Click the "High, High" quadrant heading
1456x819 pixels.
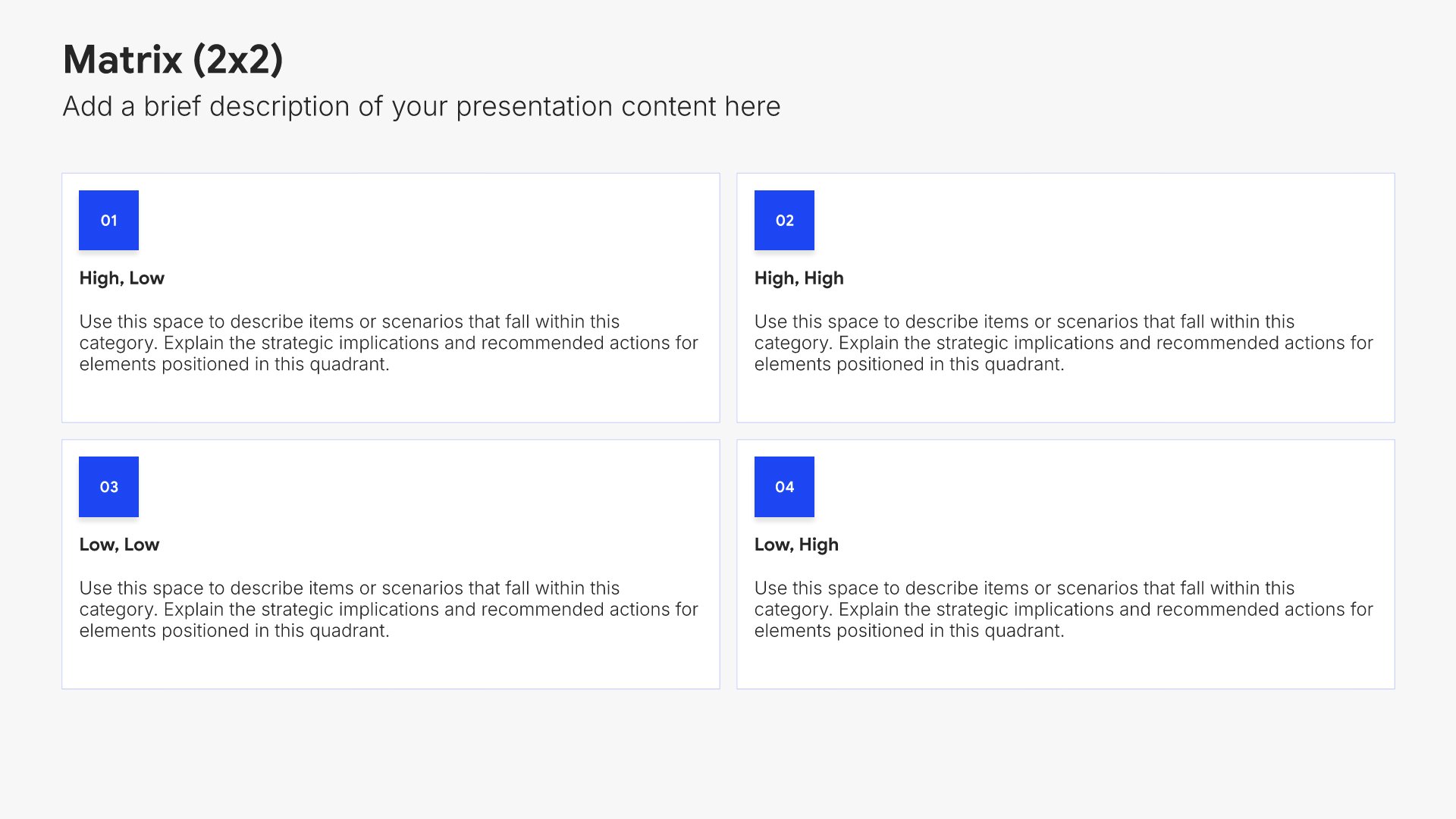[799, 278]
